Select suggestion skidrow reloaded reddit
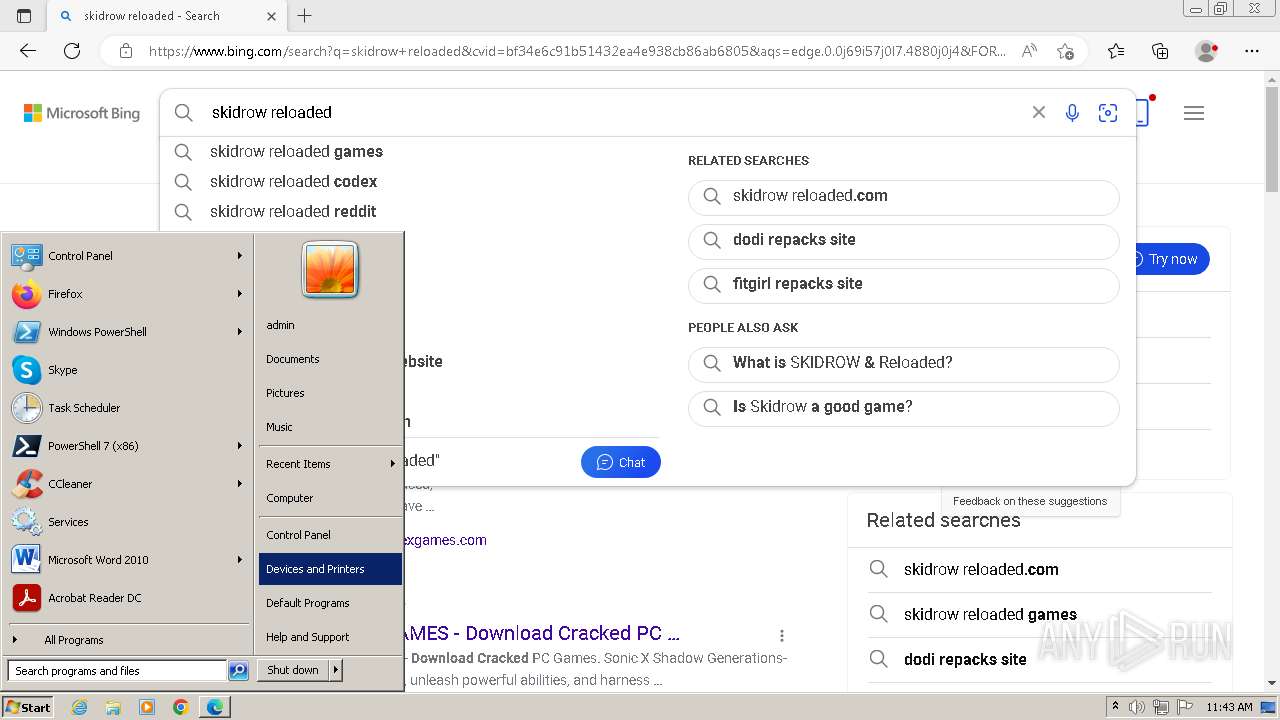Screen dimensions: 1280x720 click(410, 212)
